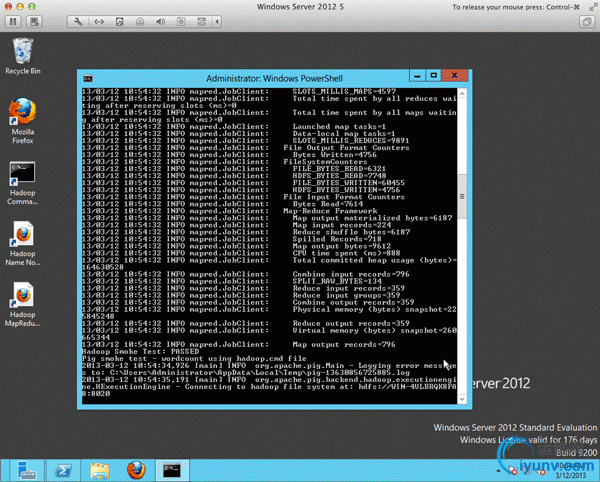This screenshot has height=482, width=600.
Task: Select the Hadoop Command Line shortcut
Action: coord(23,183)
